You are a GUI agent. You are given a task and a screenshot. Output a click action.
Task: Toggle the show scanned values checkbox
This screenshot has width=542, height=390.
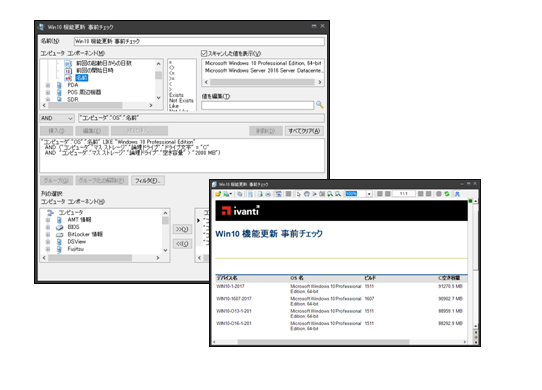pos(204,53)
